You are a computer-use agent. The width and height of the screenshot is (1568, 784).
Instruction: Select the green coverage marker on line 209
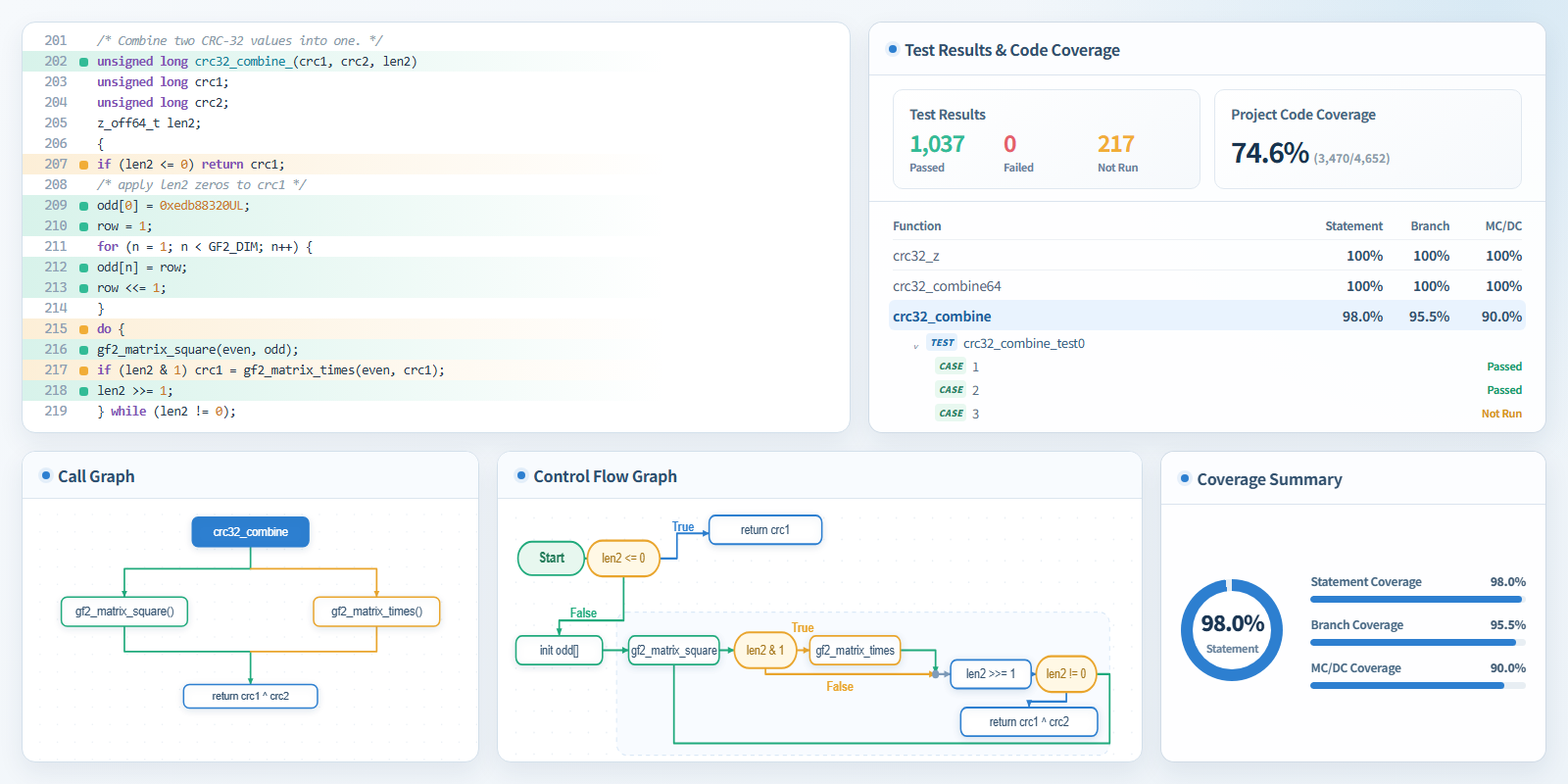click(x=83, y=206)
